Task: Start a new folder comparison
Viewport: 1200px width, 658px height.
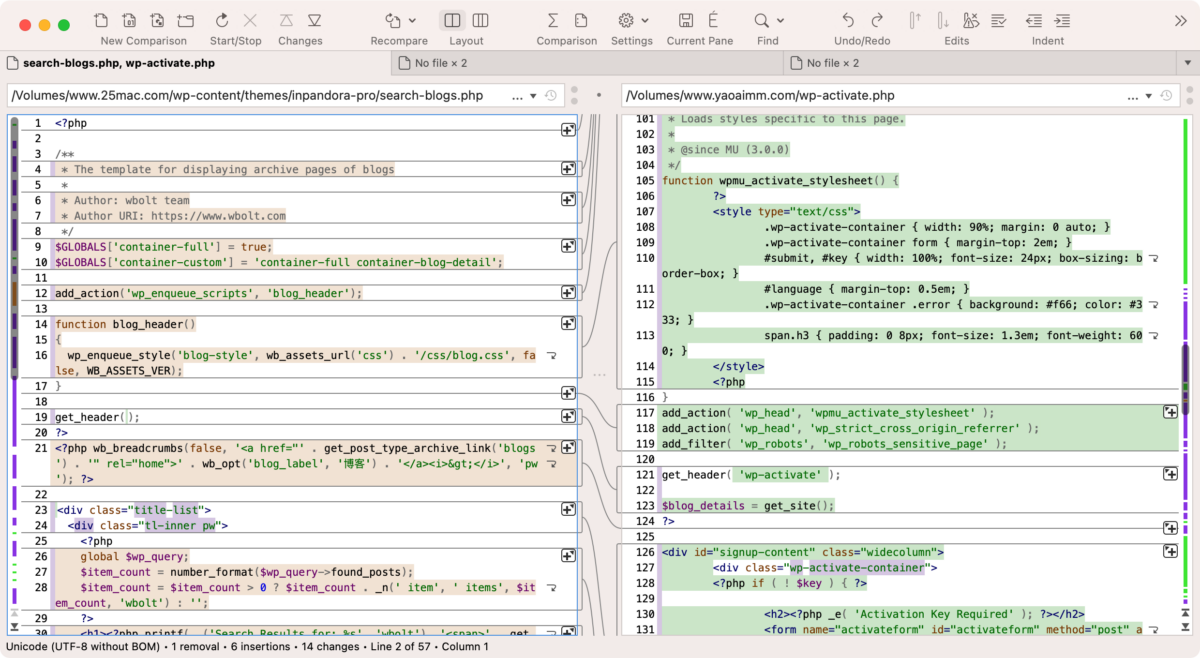Action: pyautogui.click(x=186, y=20)
